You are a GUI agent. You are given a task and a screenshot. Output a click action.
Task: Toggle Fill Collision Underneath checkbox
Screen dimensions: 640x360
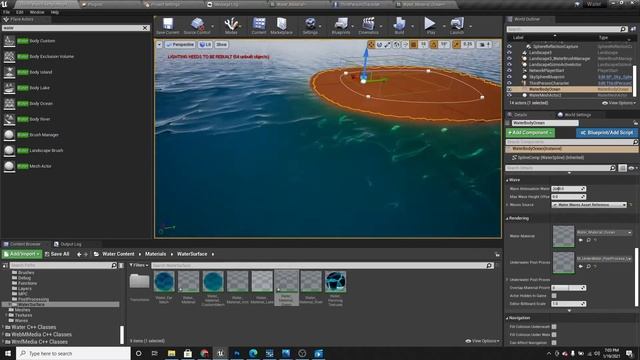coord(554,327)
